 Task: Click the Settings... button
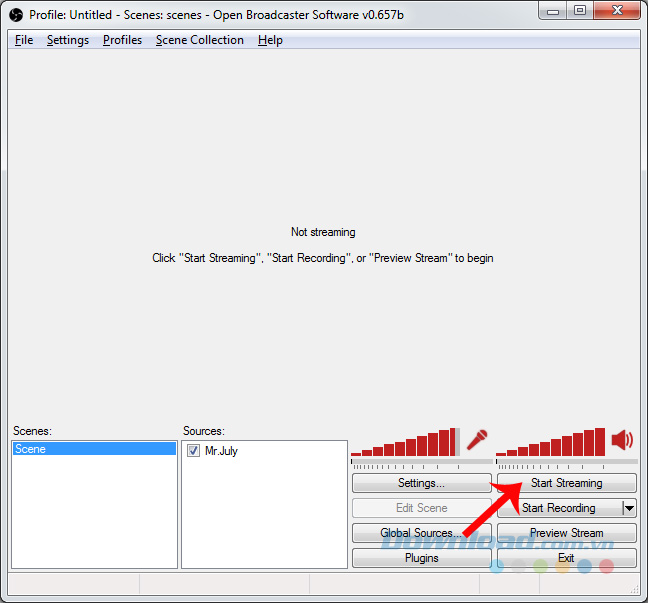pos(422,483)
